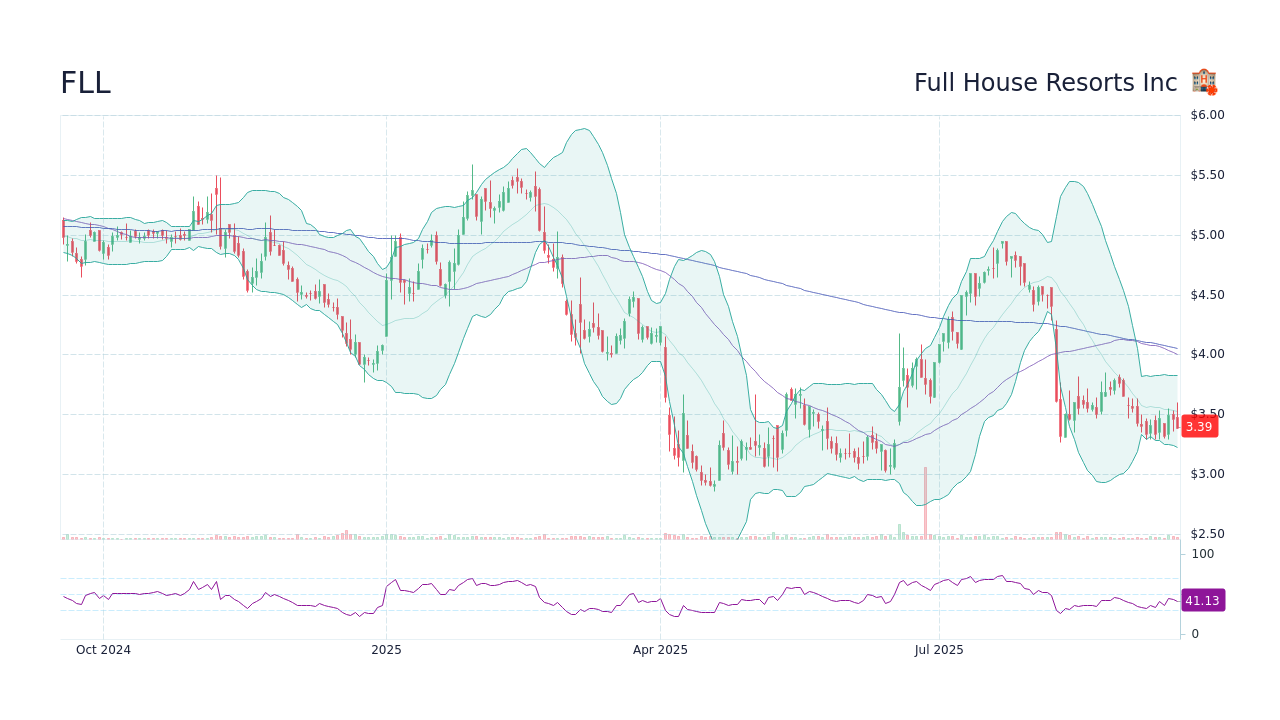Click the RSI axis label 100
The height and width of the screenshot is (720, 1280).
tap(1202, 554)
